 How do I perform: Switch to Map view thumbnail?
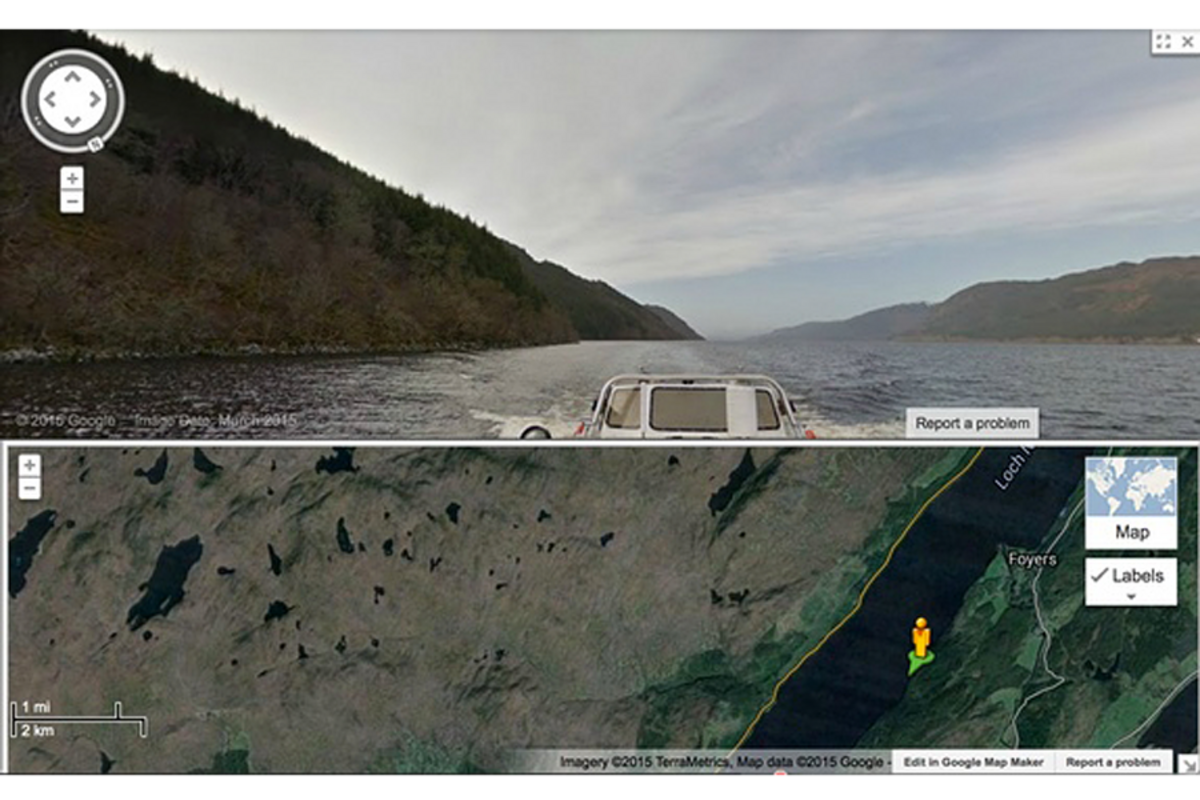pos(1131,502)
